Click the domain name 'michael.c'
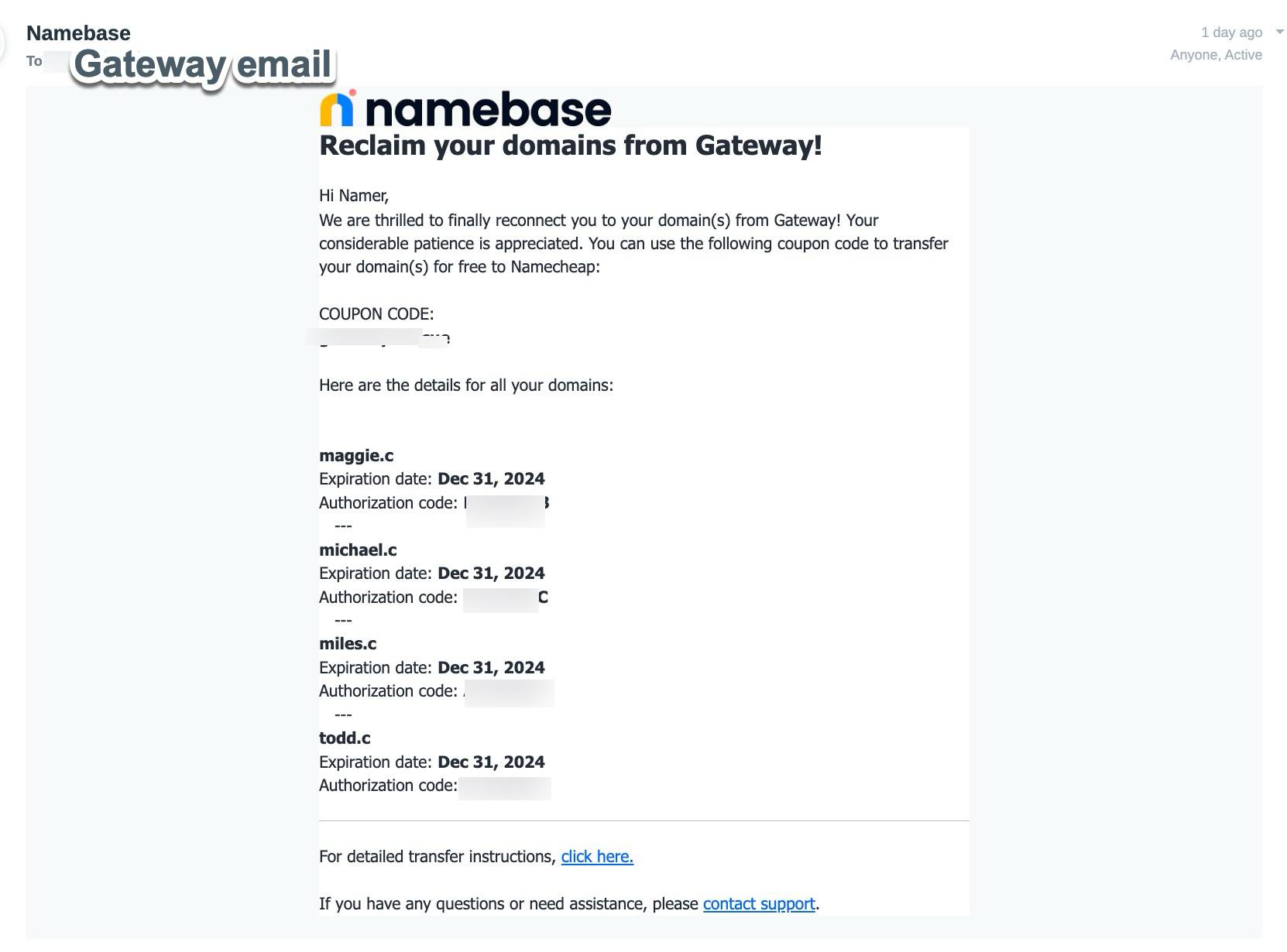 [x=359, y=550]
